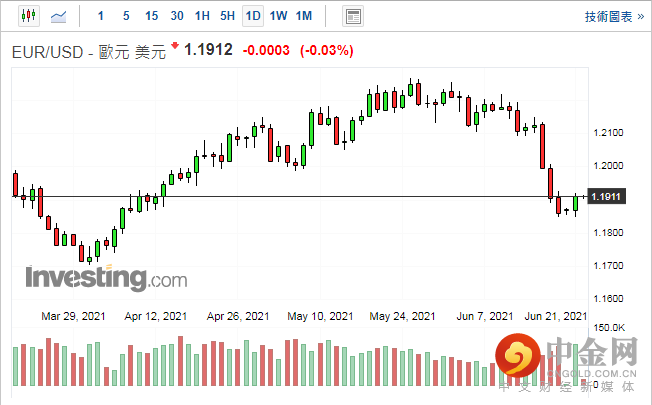Viewport: 652px width, 405px height.
Task: Click the Jun 7, 2021 date label
Action: [x=485, y=316]
